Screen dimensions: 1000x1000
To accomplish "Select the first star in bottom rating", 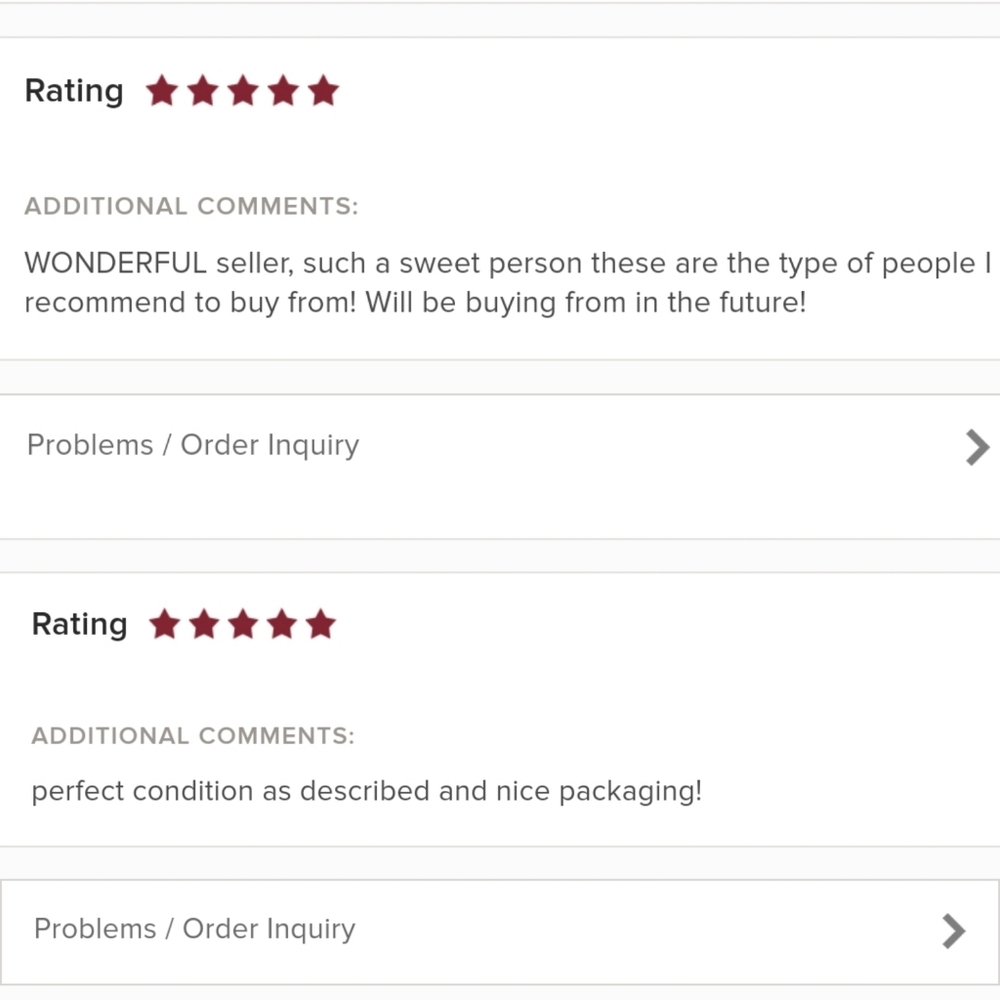I will tap(165, 623).
